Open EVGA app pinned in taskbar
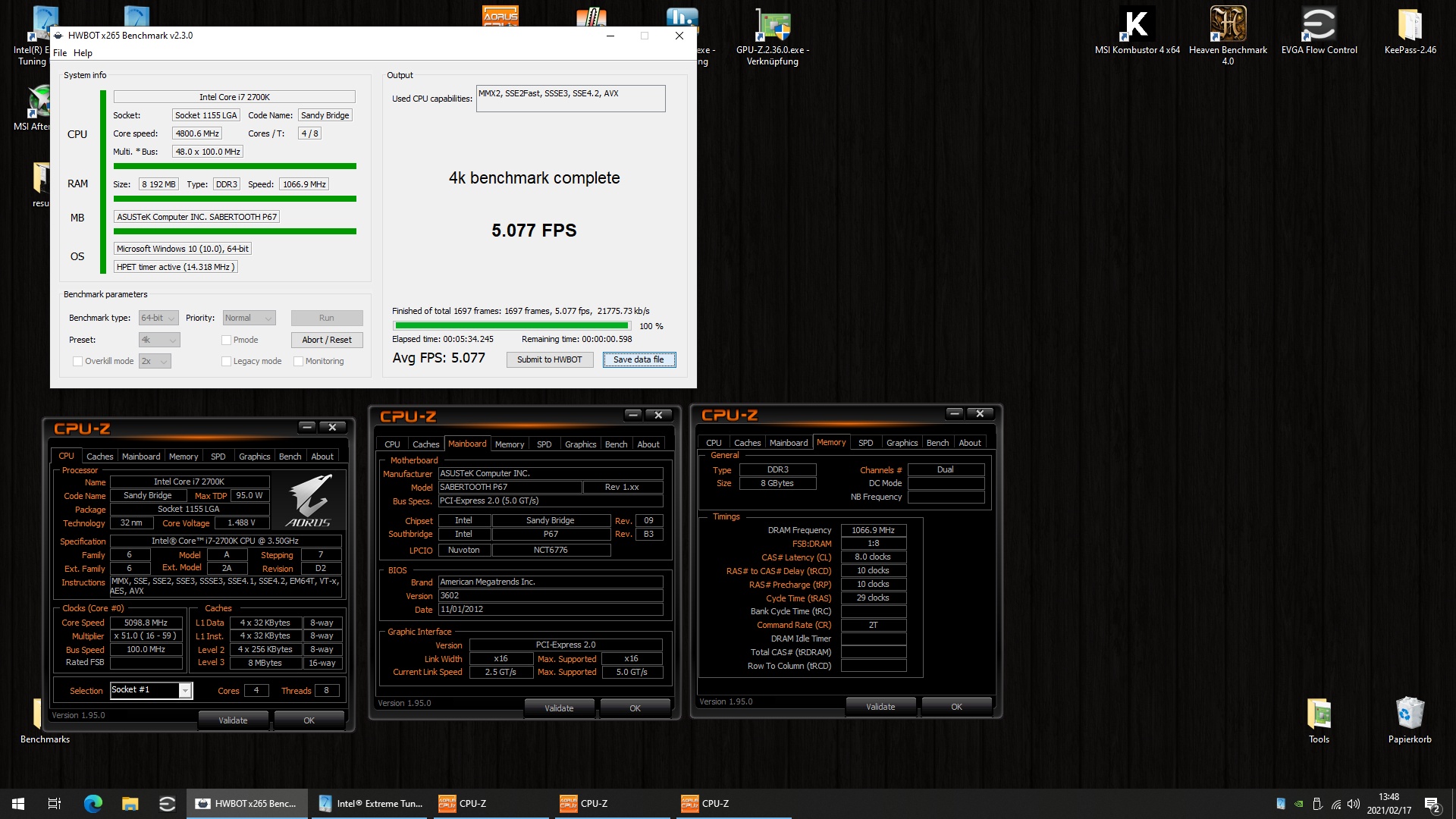 (x=167, y=804)
